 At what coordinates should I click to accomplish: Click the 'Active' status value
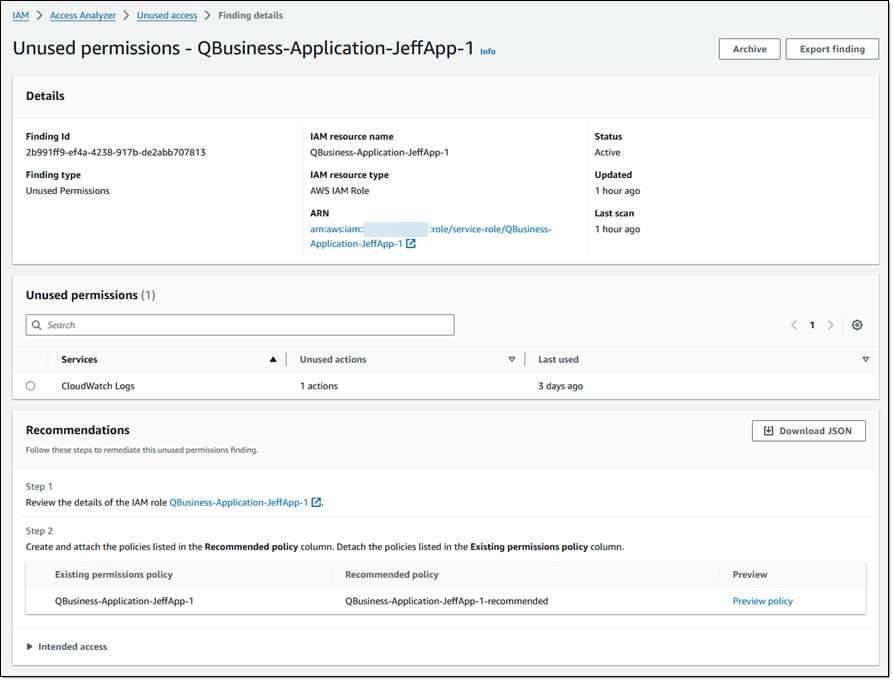pyautogui.click(x=608, y=152)
